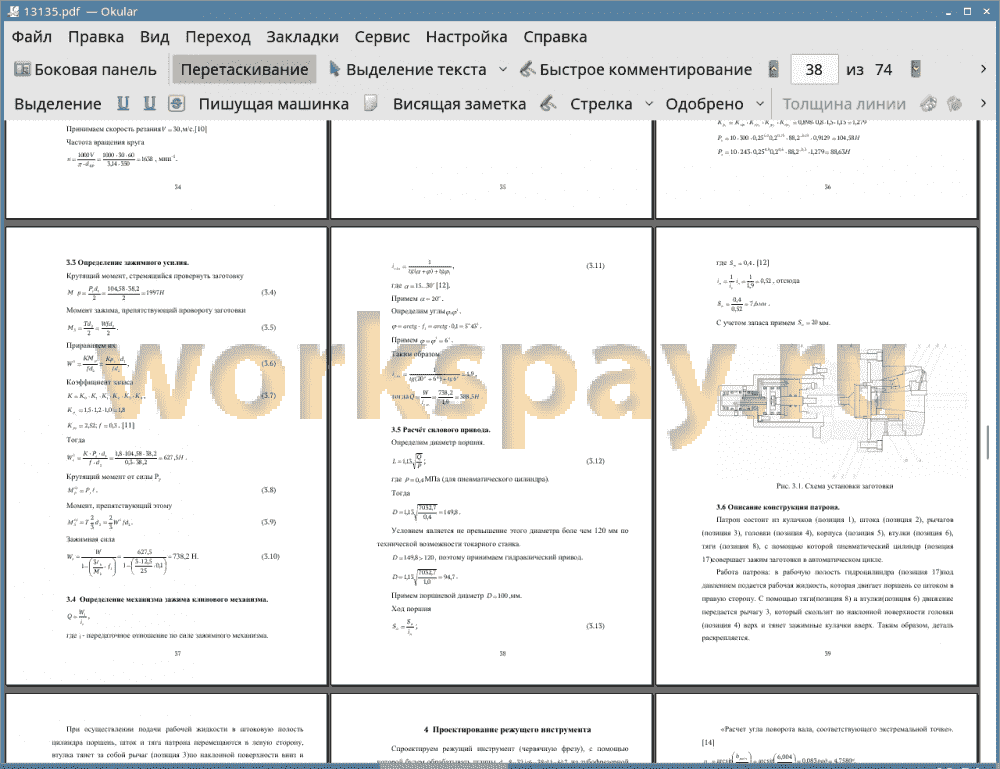Screen dimensions: 1000x769
Task: Open the Переход menu
Action: (x=217, y=37)
